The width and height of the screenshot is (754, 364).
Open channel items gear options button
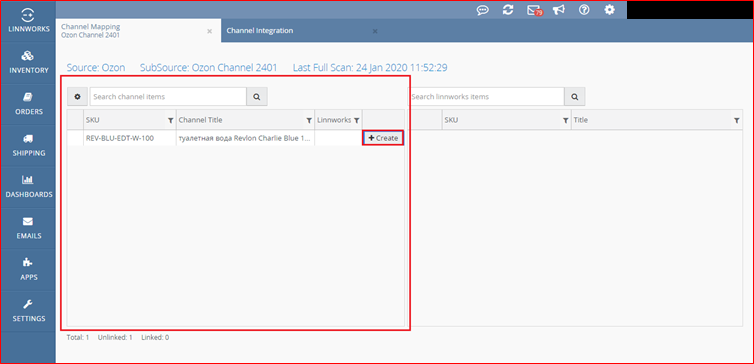click(x=77, y=97)
